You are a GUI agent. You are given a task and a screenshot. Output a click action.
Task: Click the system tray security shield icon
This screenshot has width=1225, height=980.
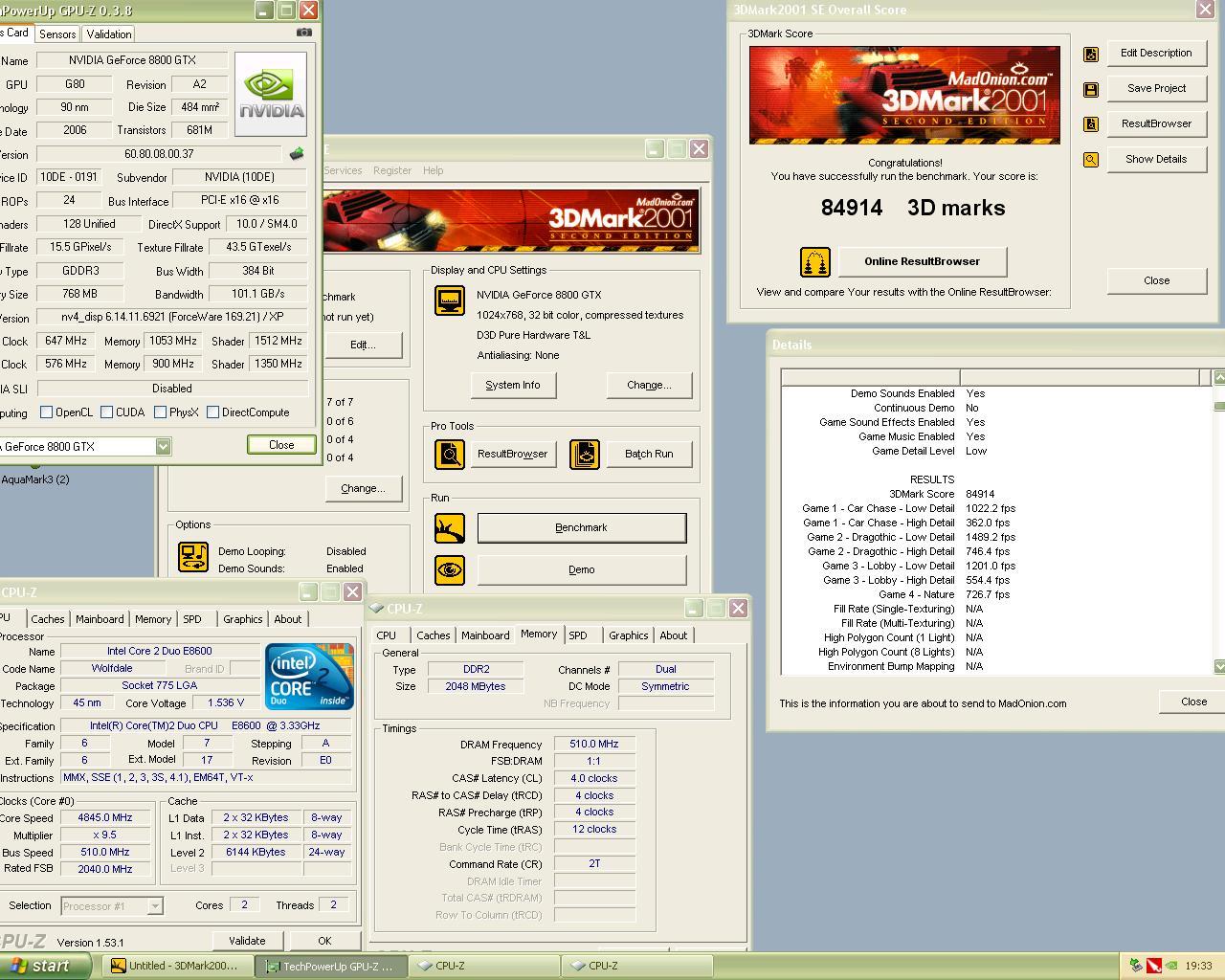[1154, 966]
